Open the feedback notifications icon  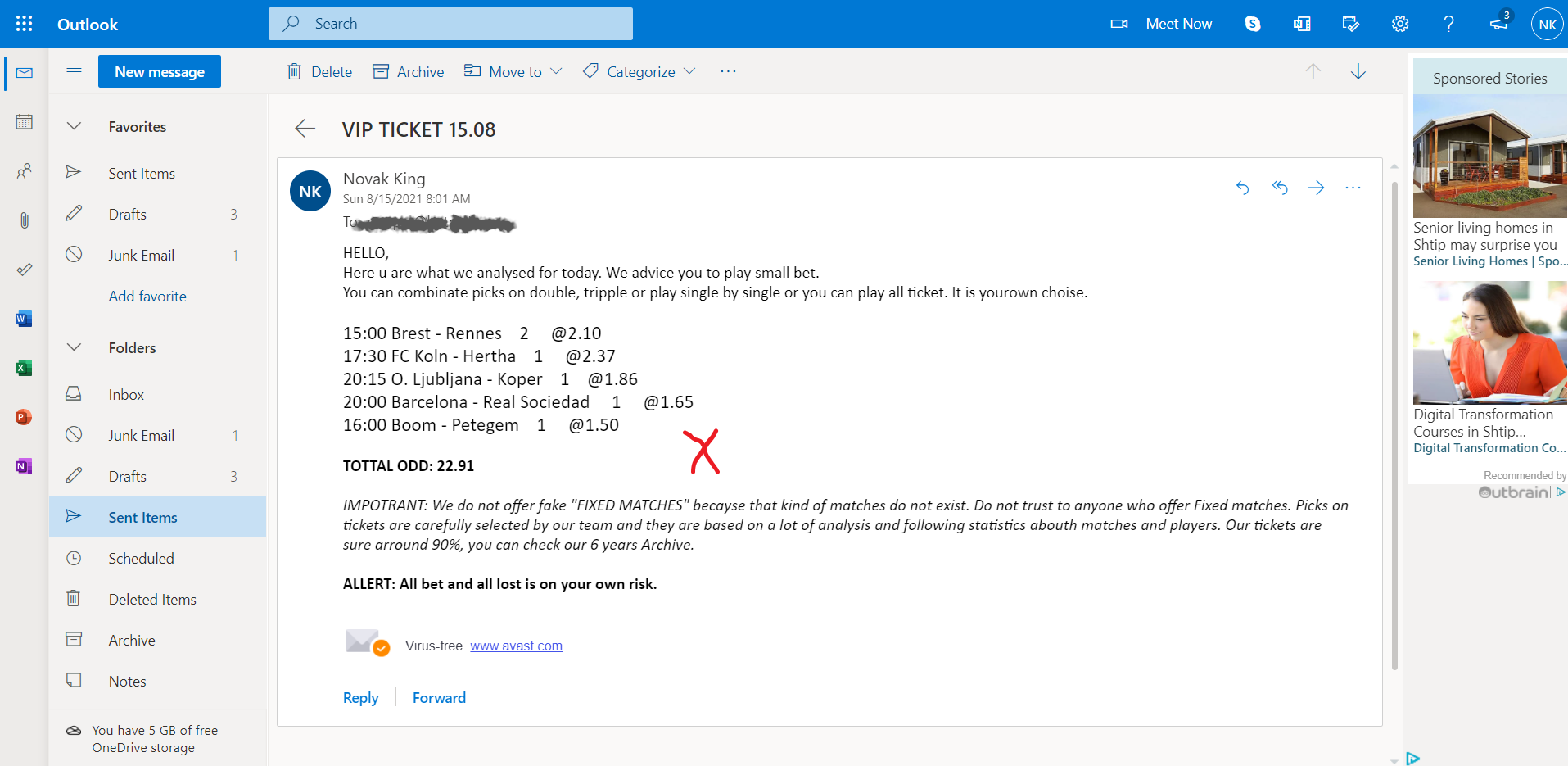tap(1499, 22)
